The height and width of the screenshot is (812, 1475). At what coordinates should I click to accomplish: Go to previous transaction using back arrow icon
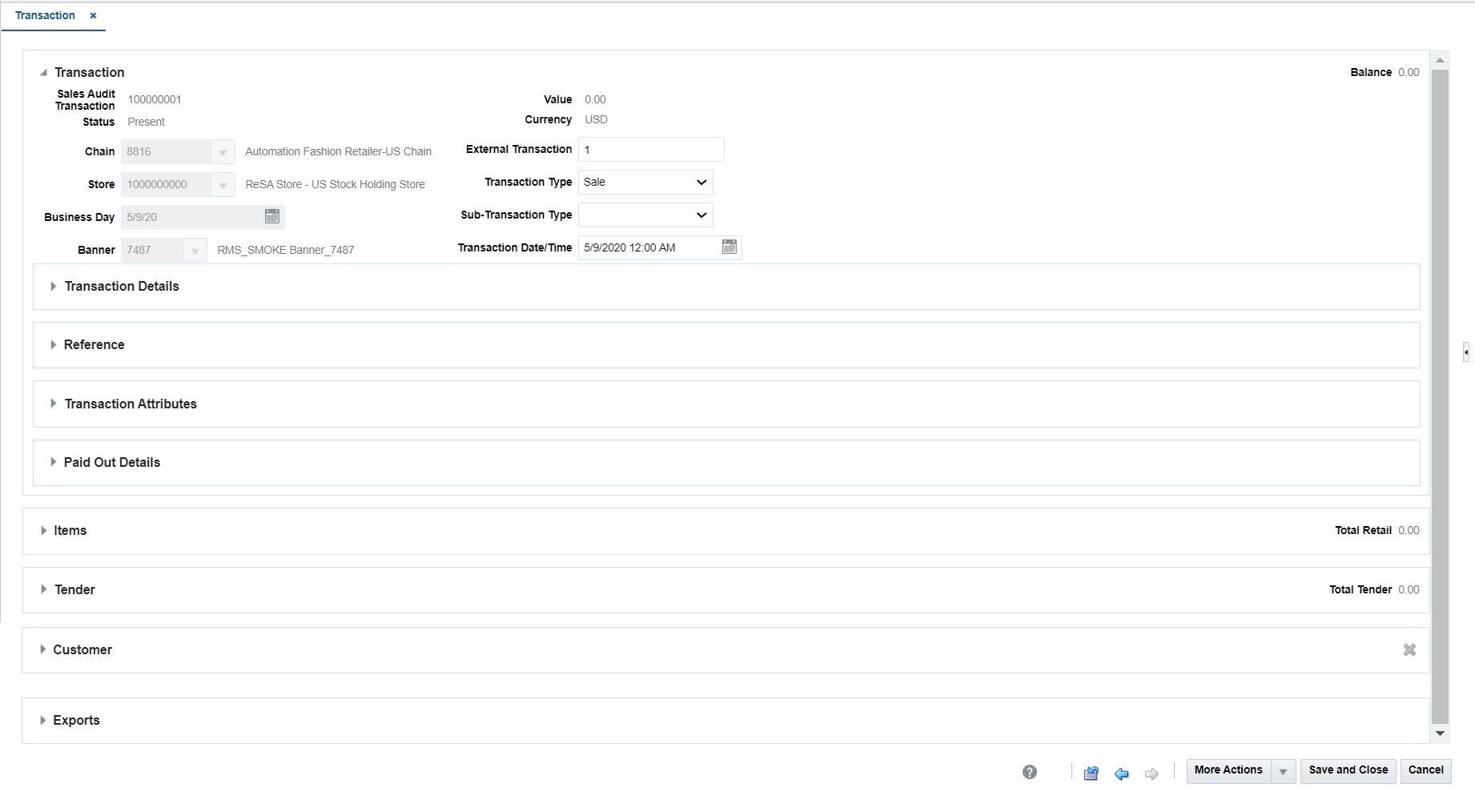click(1121, 774)
